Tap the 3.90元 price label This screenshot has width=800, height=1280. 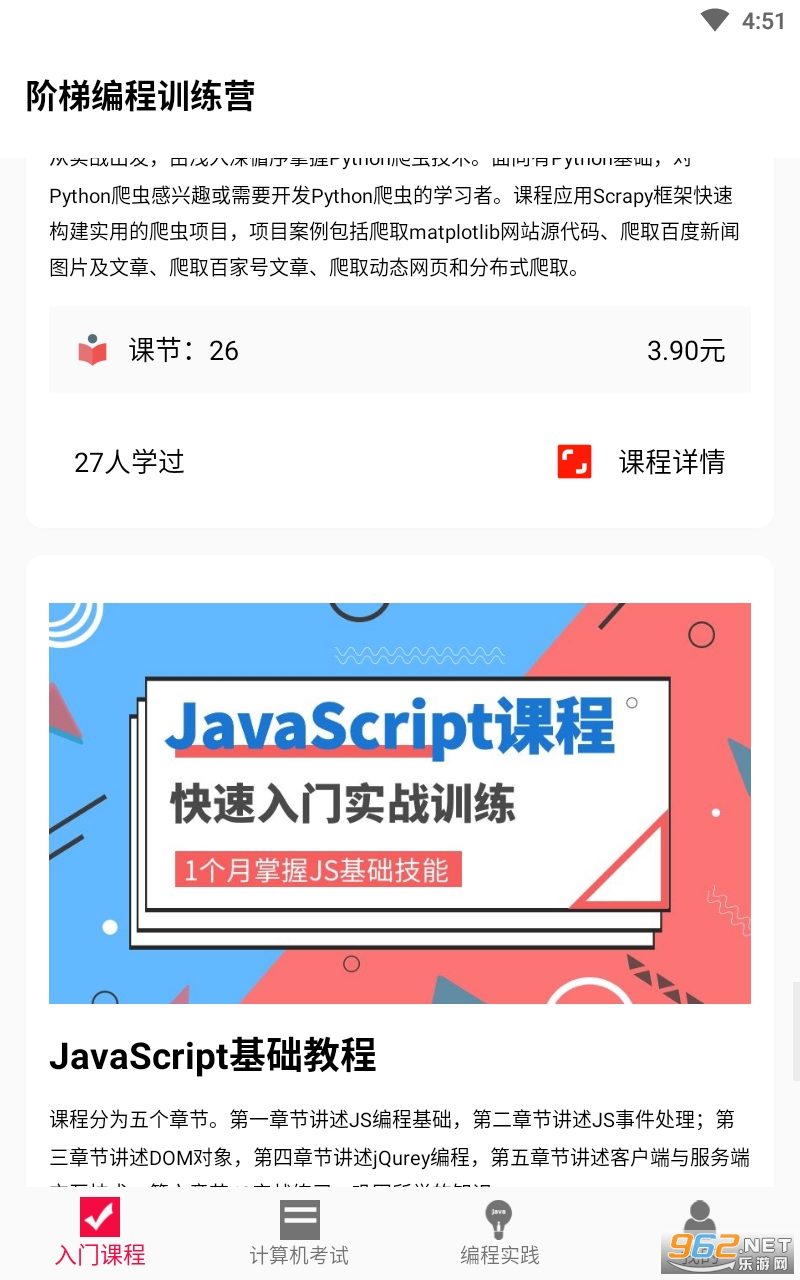pos(686,350)
